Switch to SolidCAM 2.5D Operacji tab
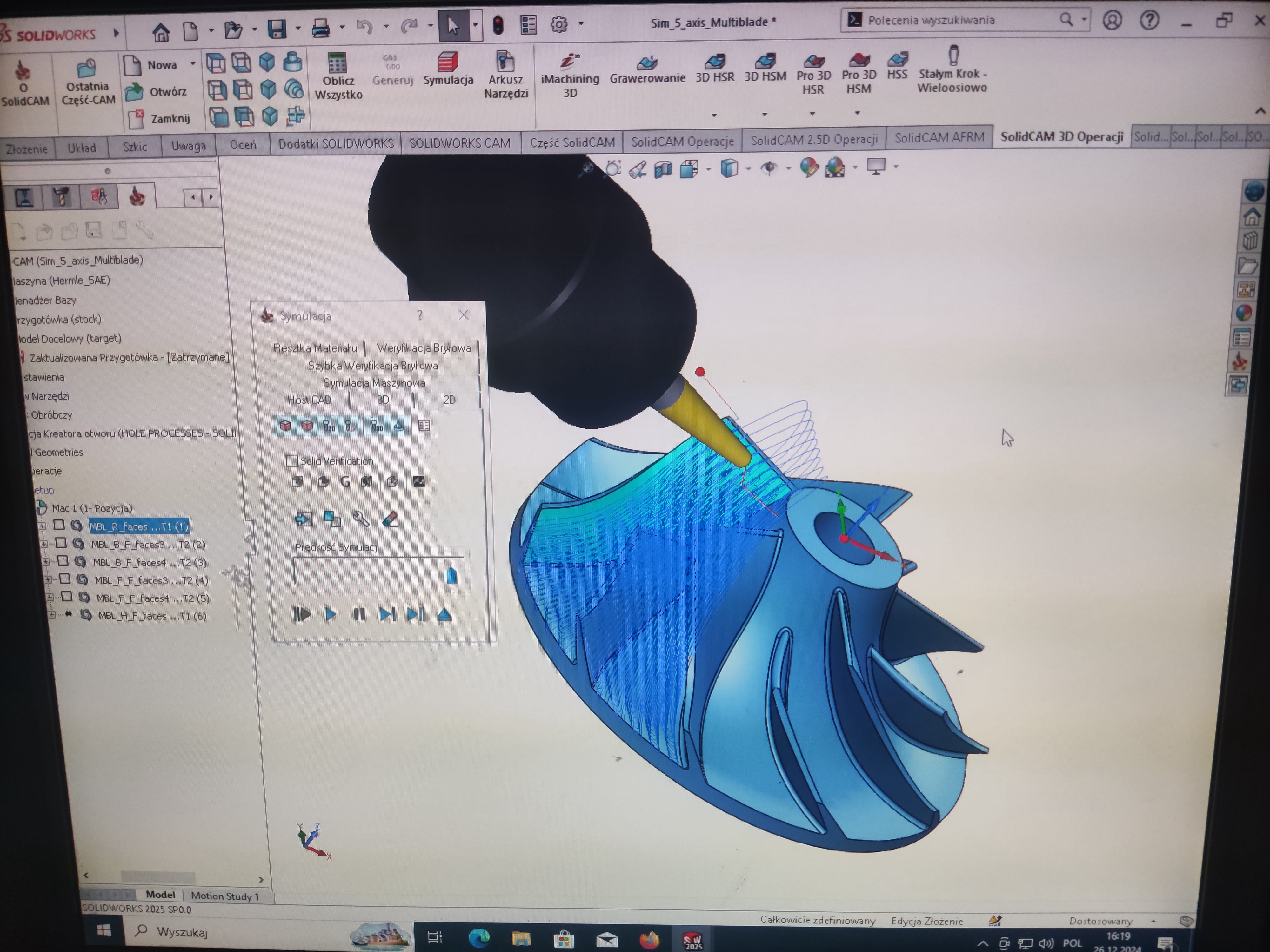The image size is (1270, 952). (x=813, y=139)
